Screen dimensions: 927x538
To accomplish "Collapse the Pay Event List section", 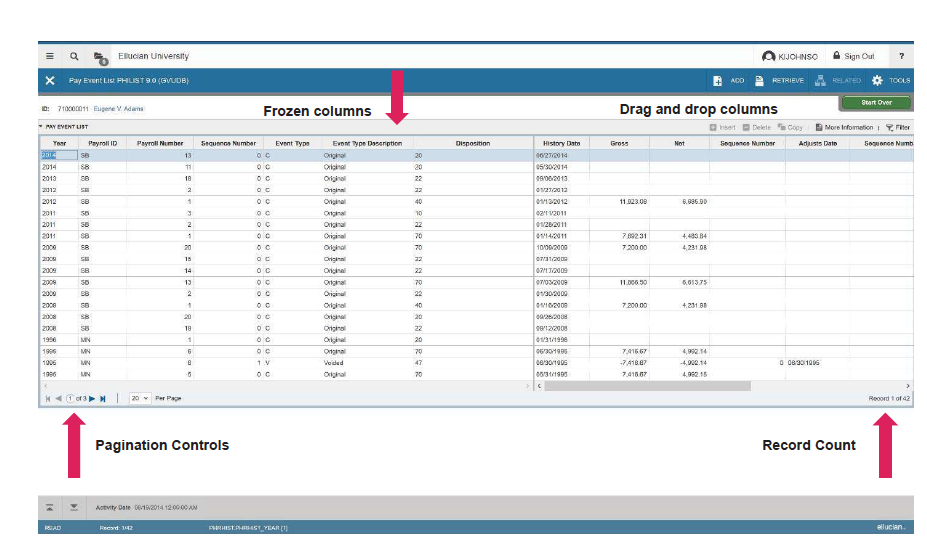I will click(x=41, y=127).
